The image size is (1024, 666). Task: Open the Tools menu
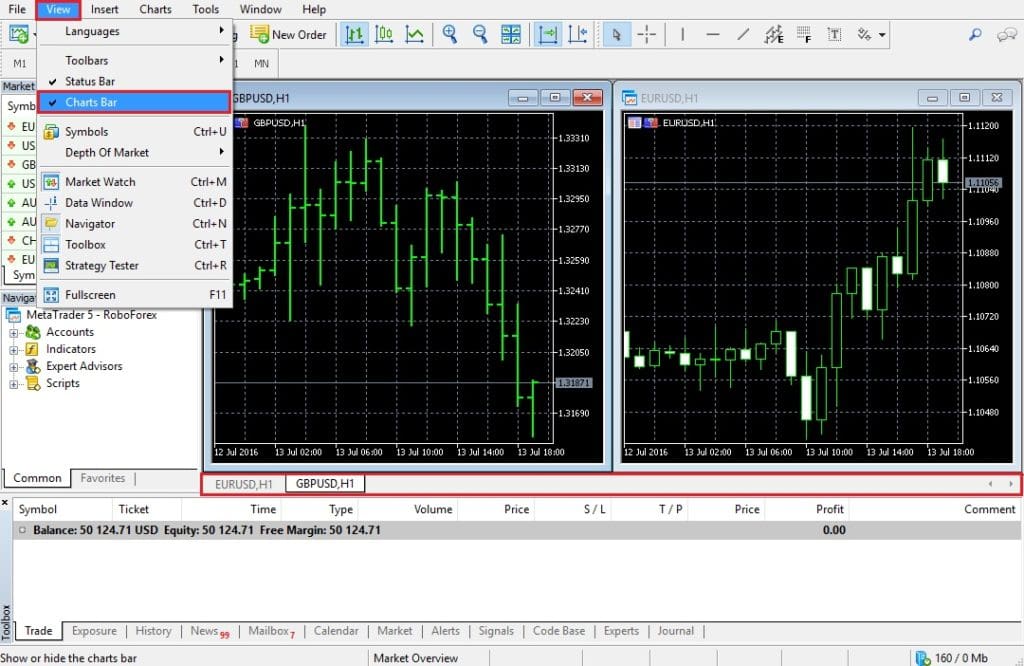coord(206,9)
